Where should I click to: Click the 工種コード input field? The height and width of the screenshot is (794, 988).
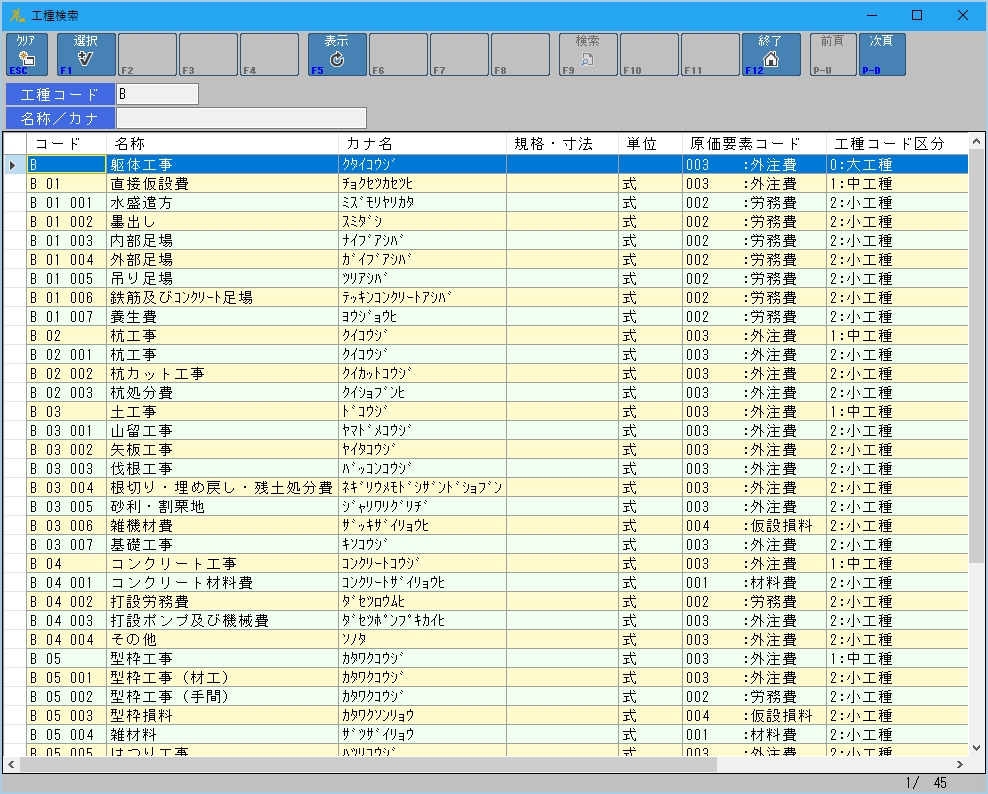pos(157,94)
